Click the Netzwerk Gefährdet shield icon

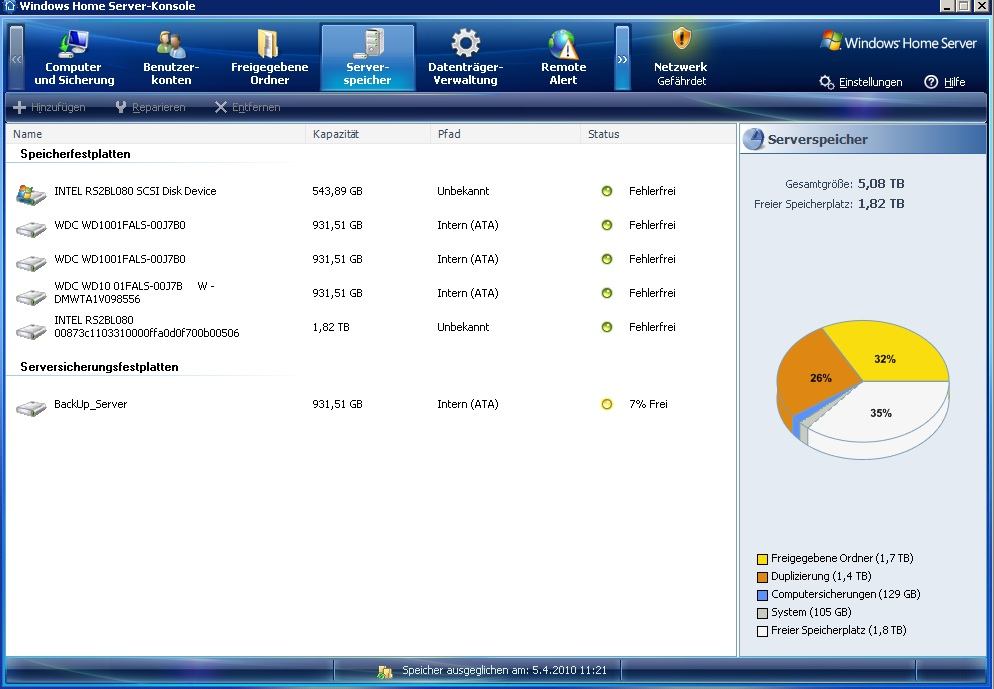[681, 39]
